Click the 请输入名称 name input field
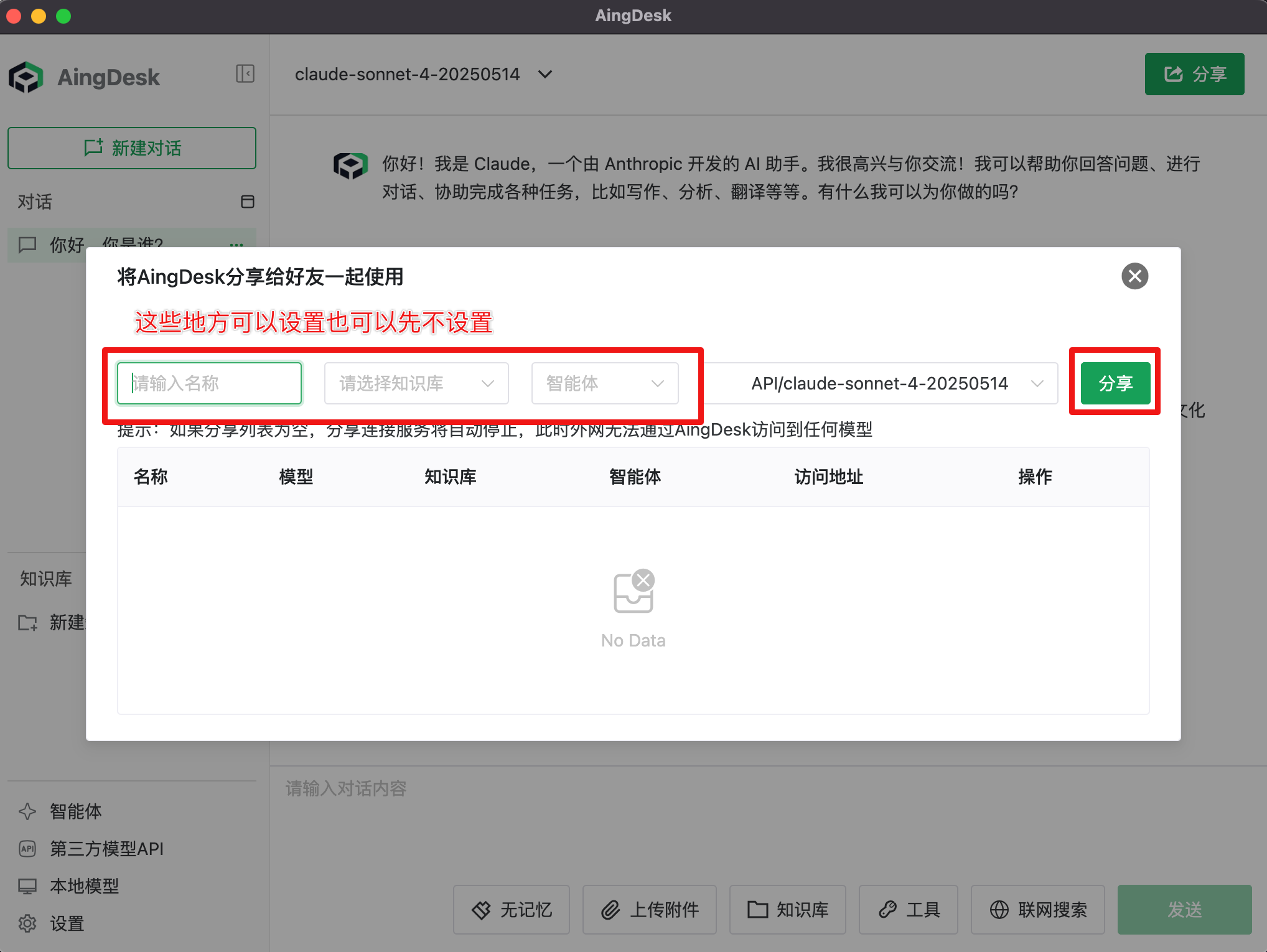This screenshot has height=952, width=1267. [209, 383]
